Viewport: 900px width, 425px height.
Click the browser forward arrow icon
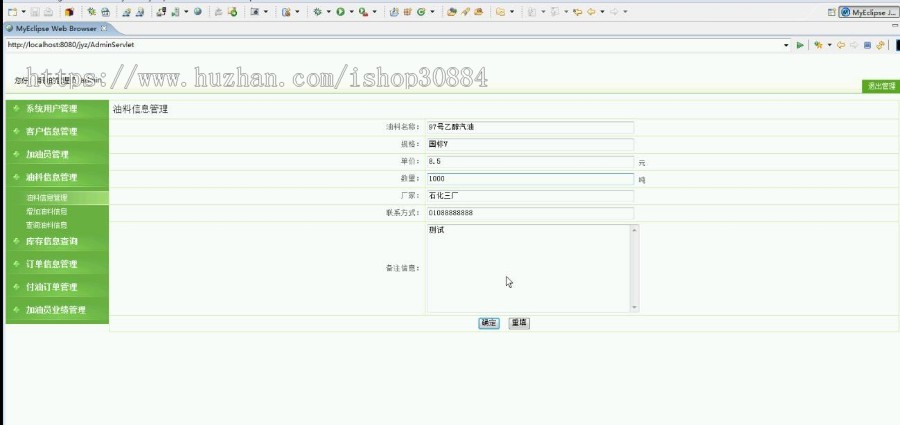click(854, 45)
